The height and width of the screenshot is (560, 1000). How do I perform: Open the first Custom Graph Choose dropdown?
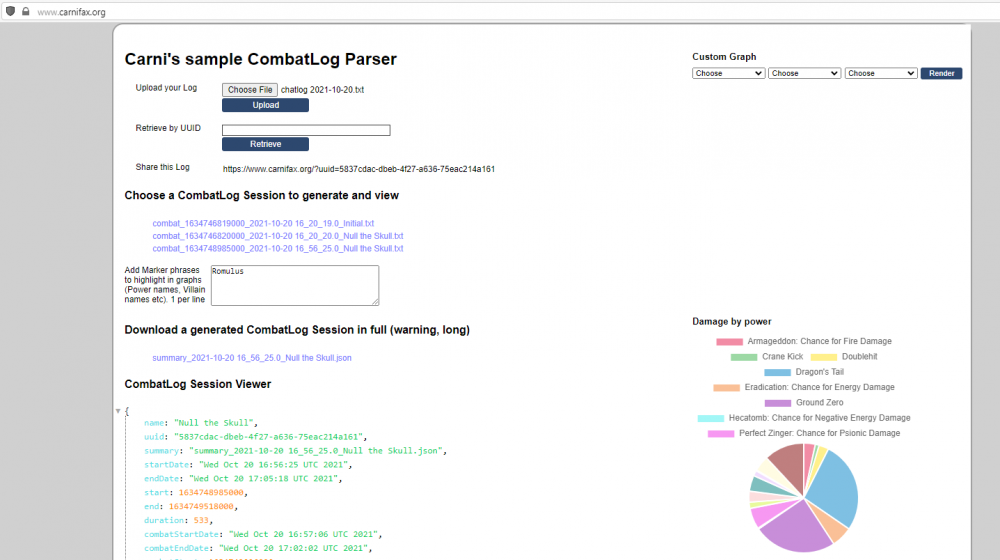(x=728, y=73)
